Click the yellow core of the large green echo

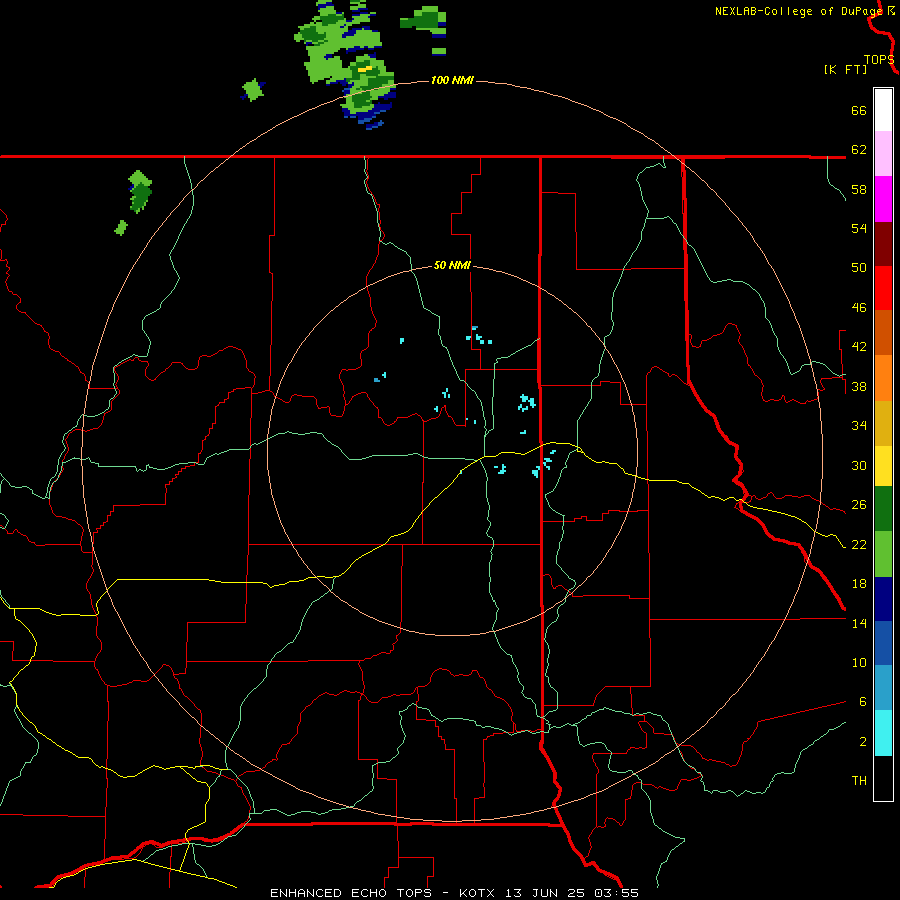[x=365, y=69]
